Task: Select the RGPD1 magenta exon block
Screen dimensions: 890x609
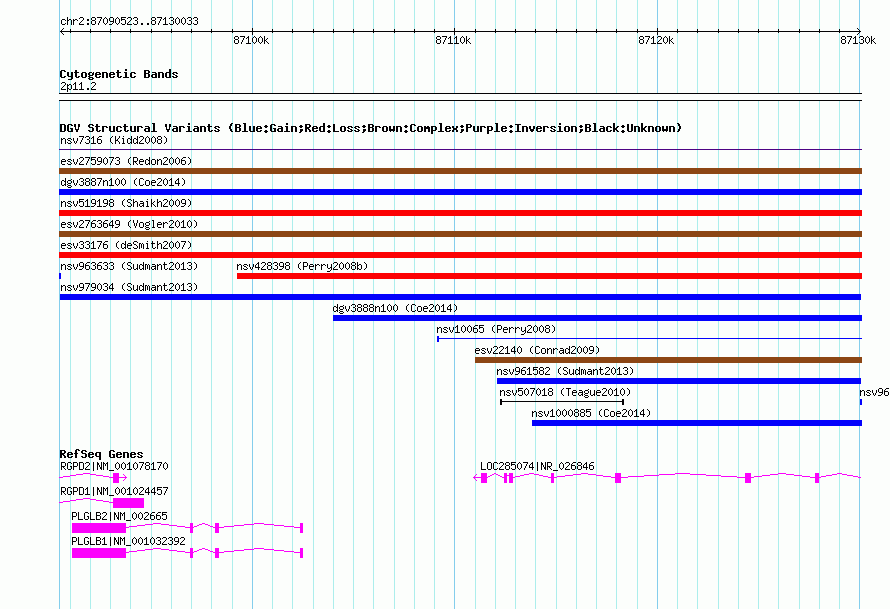Action: [128, 503]
